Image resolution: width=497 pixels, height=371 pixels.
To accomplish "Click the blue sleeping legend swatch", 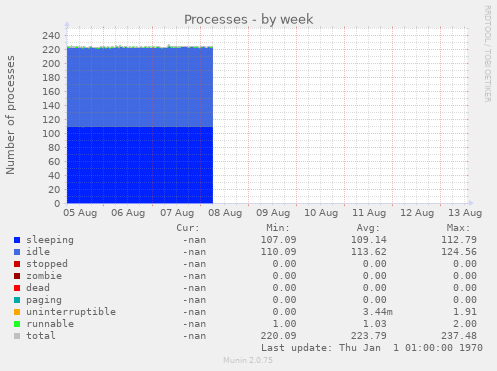I will click(17, 240).
